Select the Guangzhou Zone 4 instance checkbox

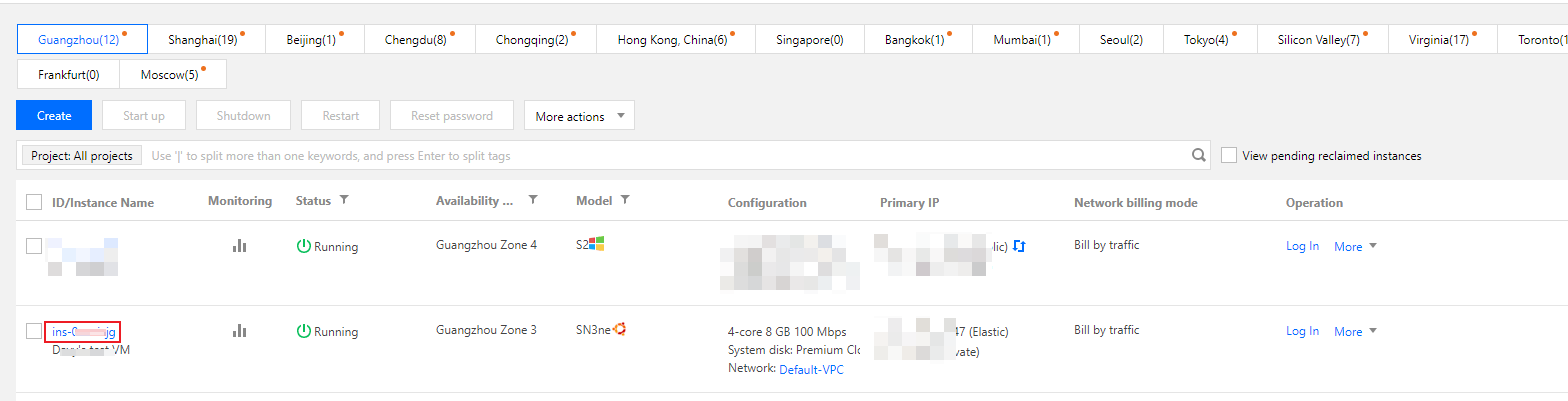[34, 246]
